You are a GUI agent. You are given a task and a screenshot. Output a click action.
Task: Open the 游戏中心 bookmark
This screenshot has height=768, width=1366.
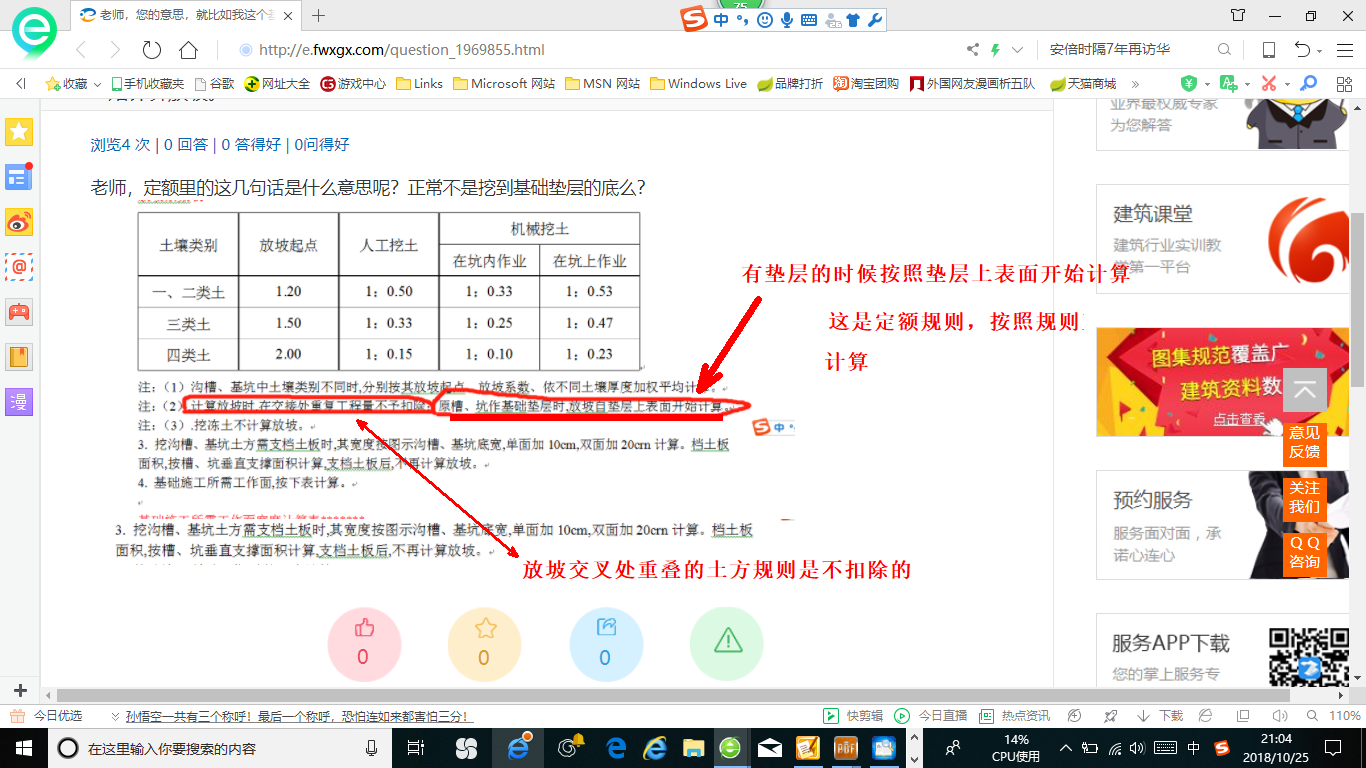pyautogui.click(x=353, y=84)
